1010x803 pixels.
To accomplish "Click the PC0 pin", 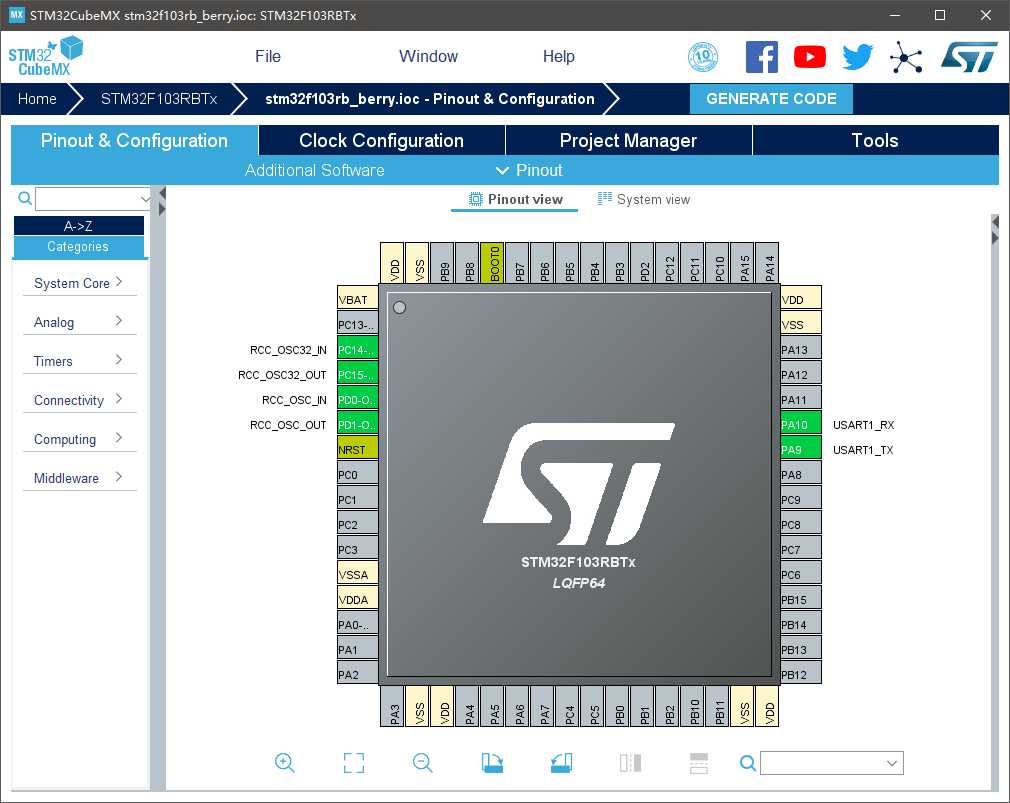I will [x=357, y=475].
